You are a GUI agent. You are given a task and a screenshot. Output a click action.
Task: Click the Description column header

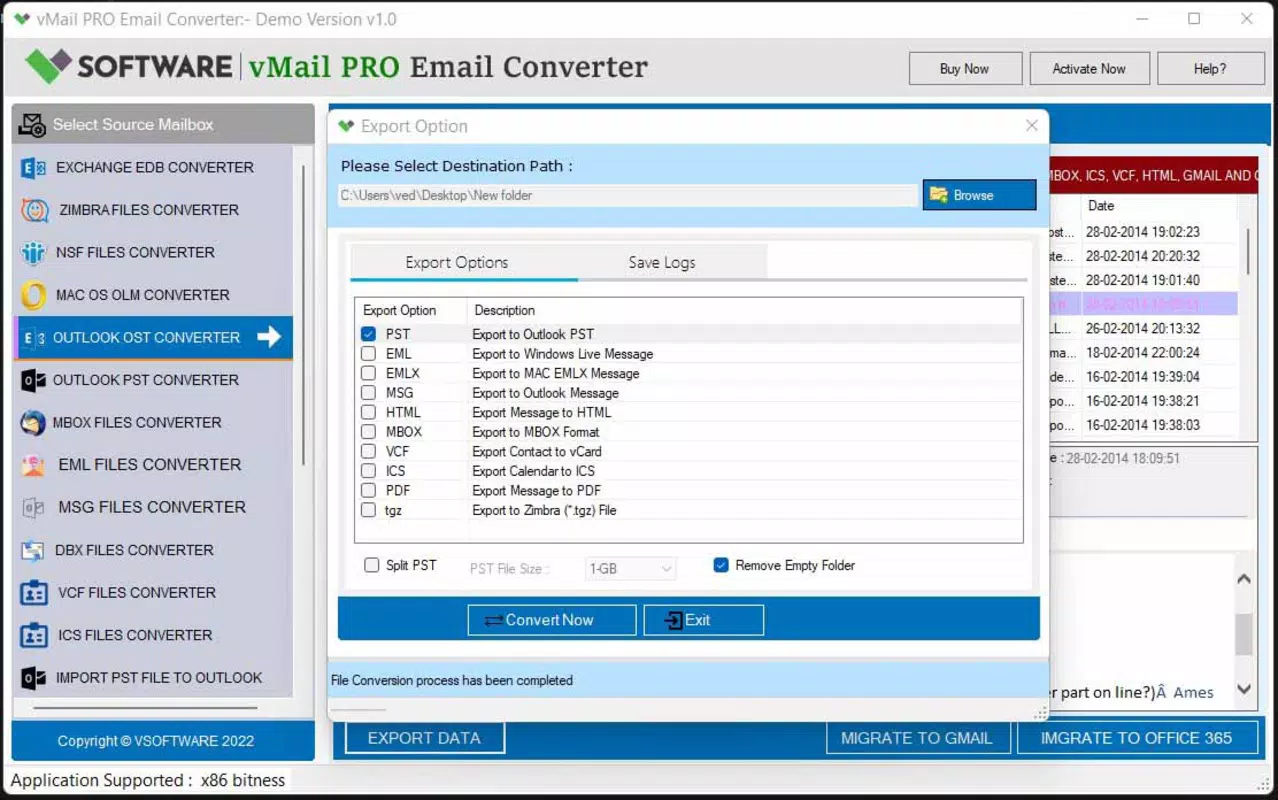point(744,310)
